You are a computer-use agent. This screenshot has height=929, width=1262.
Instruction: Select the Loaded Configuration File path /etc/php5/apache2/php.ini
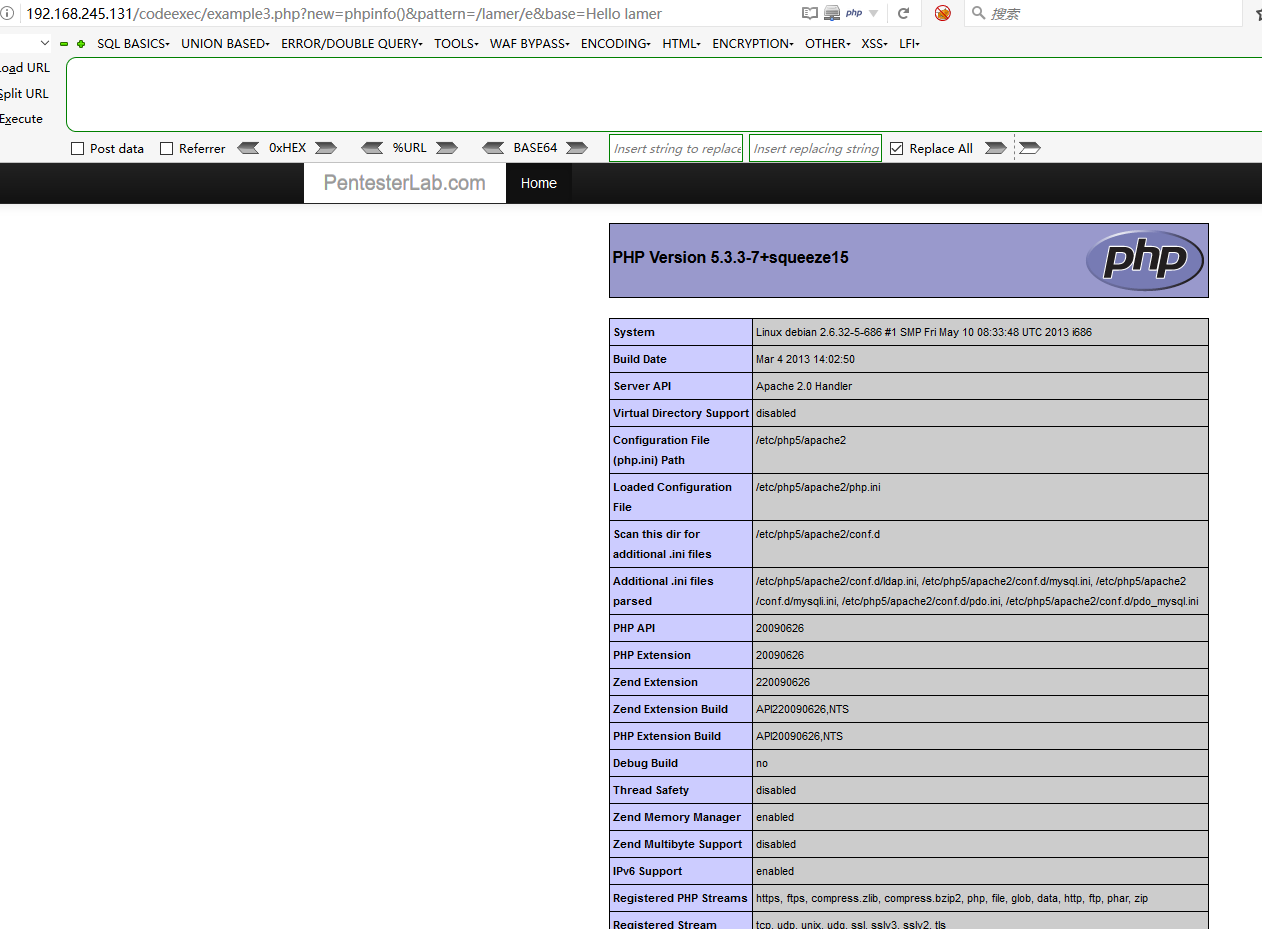[x=818, y=487]
